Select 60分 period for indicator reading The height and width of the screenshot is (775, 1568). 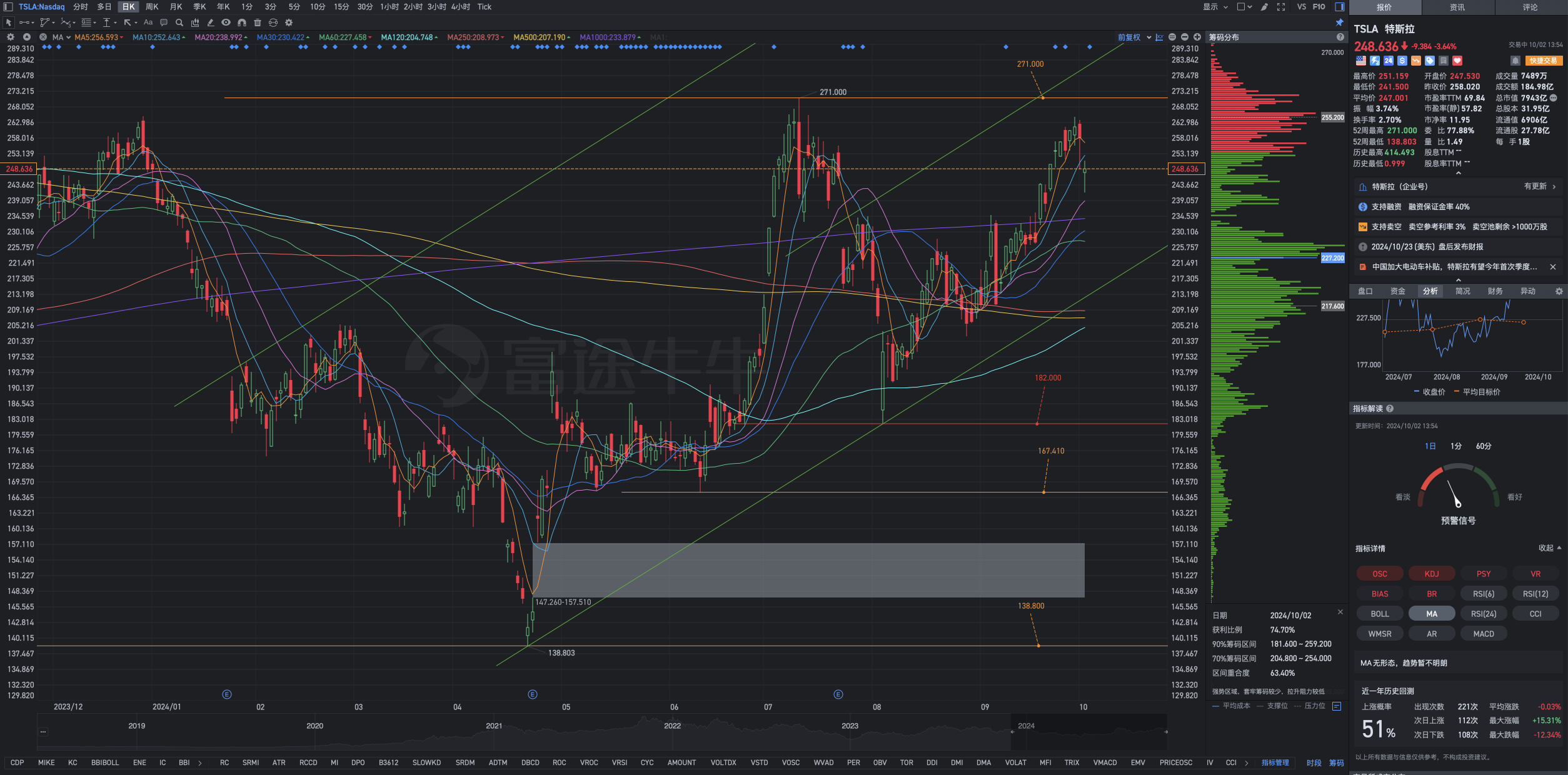click(x=1484, y=446)
